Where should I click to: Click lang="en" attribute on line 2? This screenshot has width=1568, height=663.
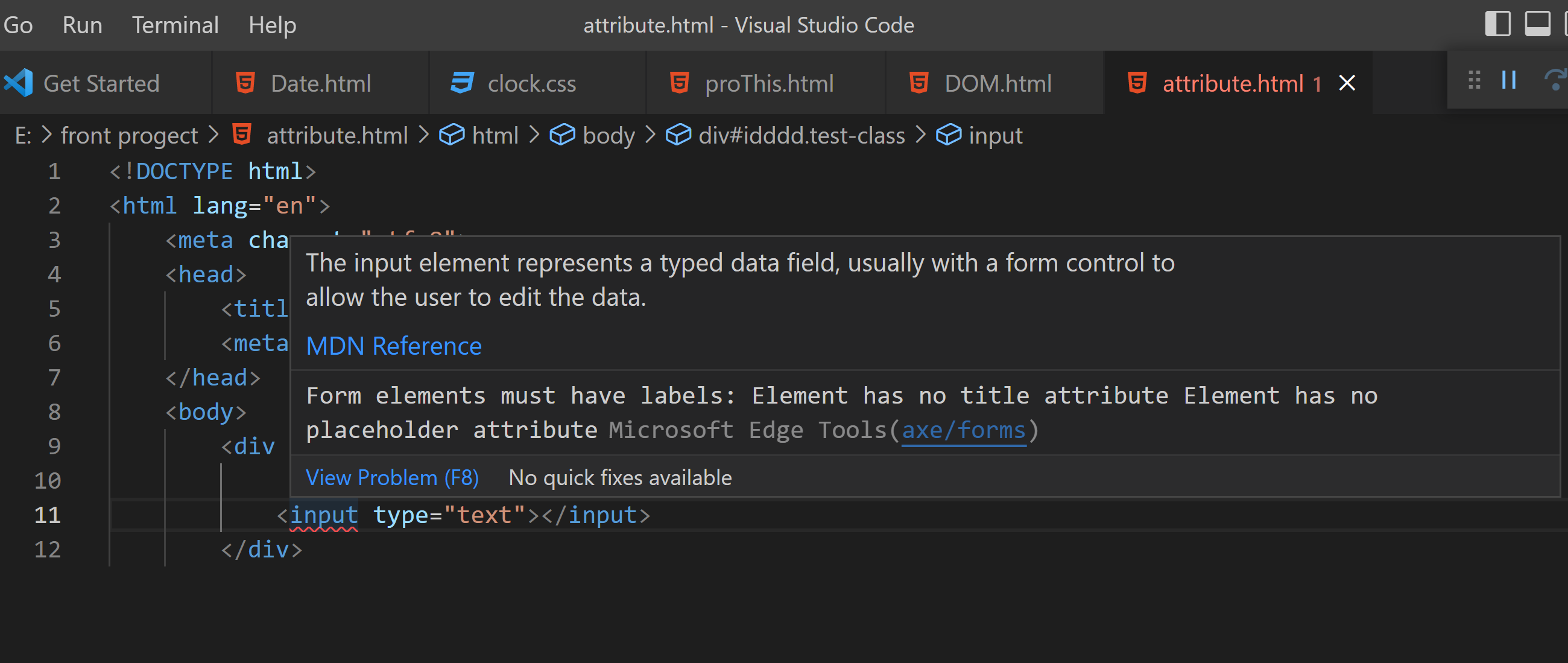click(255, 206)
